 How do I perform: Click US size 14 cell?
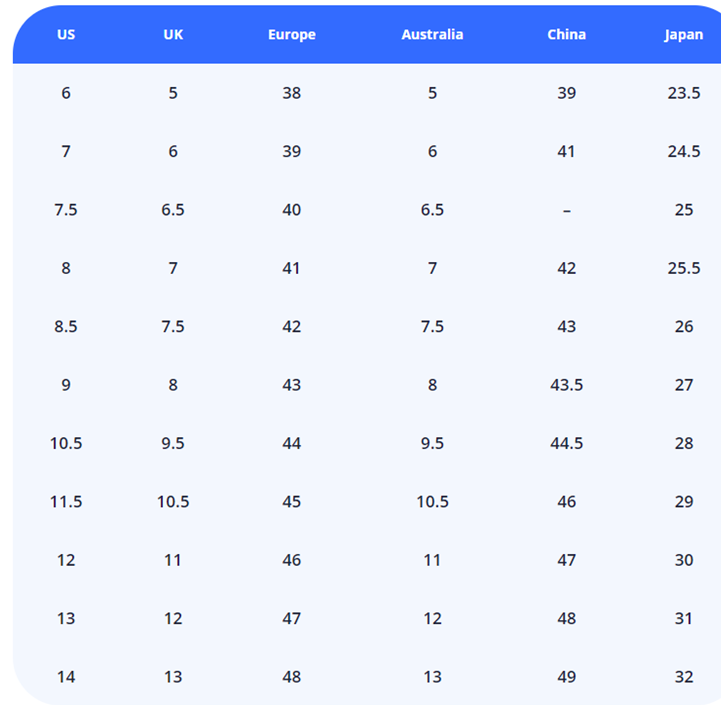66,677
